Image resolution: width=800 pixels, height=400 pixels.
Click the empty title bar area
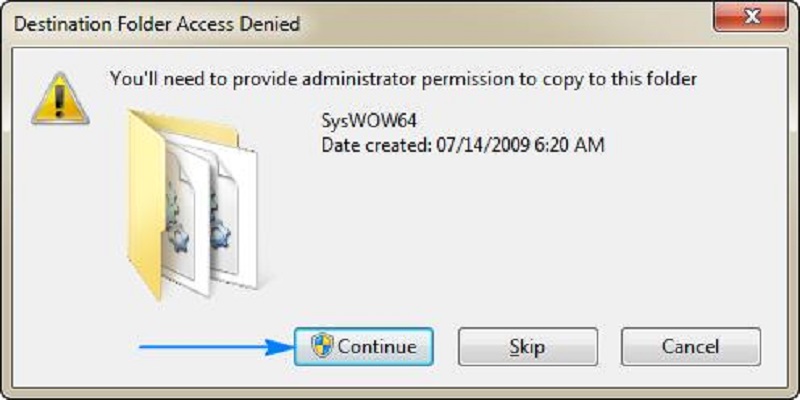[x=500, y=20]
